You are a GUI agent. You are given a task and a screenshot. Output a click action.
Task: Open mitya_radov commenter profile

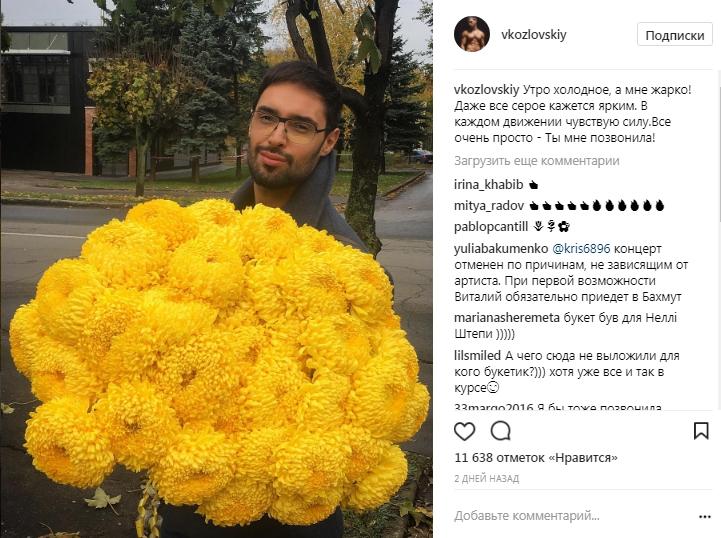pyautogui.click(x=489, y=206)
